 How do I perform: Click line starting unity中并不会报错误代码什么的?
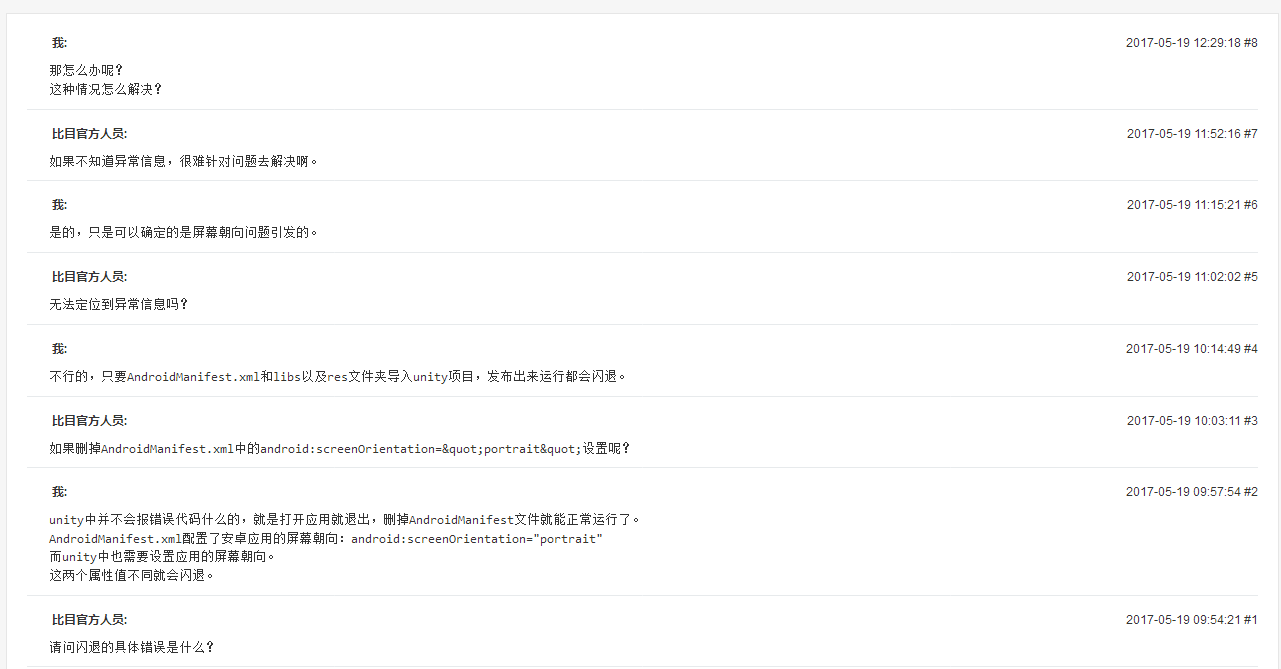pyautogui.click(x=345, y=520)
